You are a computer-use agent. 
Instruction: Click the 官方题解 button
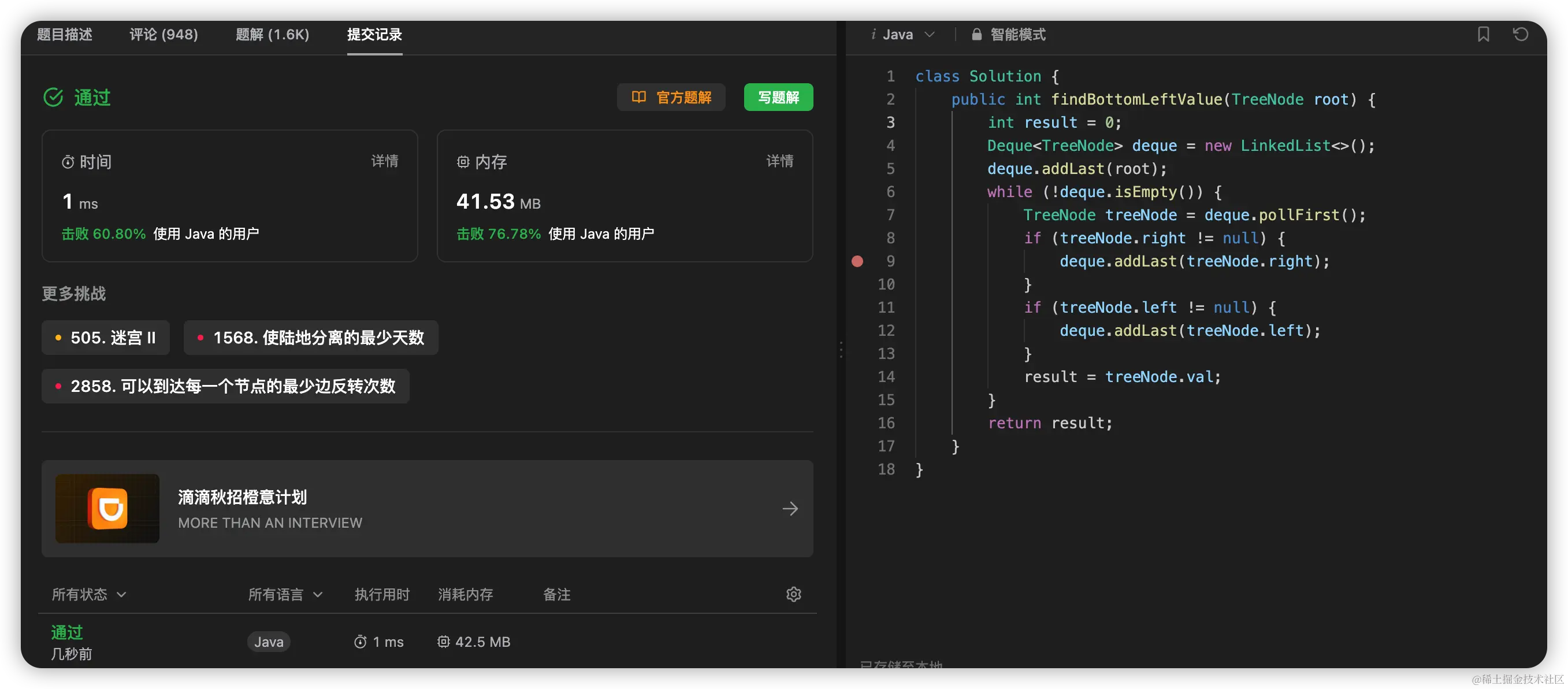(671, 98)
